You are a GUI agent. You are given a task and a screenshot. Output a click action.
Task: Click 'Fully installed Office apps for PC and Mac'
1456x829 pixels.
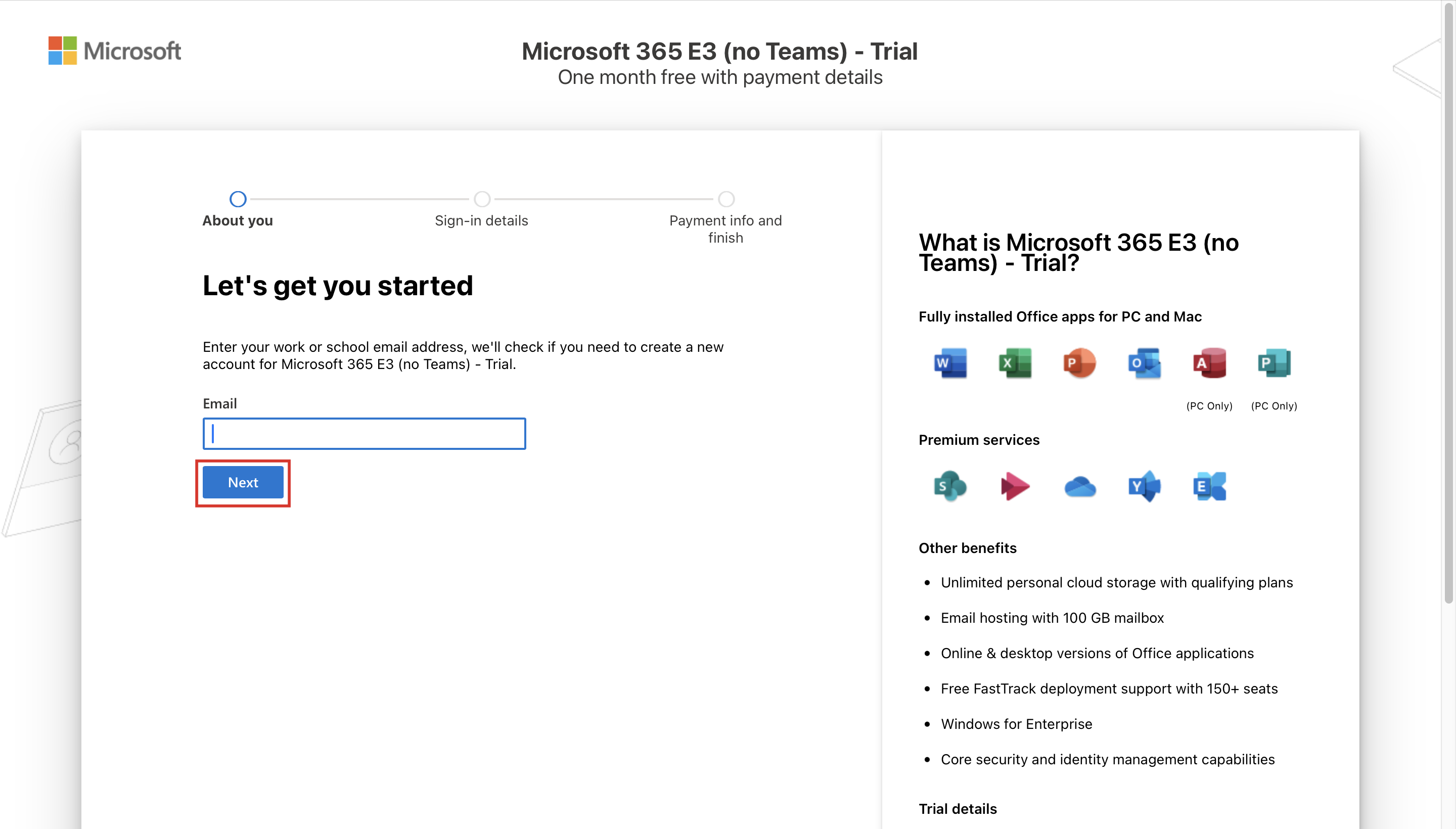click(x=1060, y=316)
